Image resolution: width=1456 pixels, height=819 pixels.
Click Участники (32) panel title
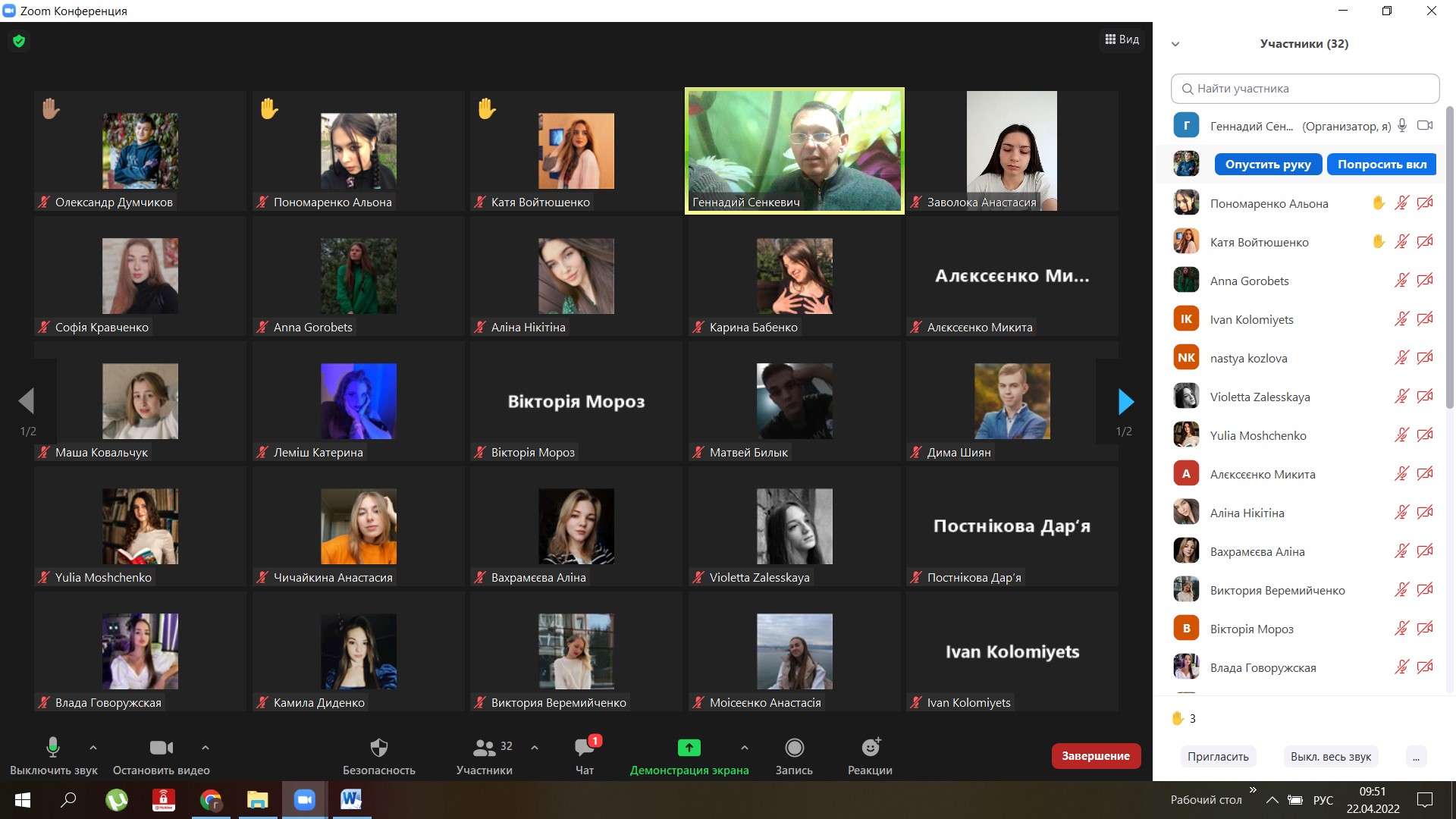coord(1304,44)
